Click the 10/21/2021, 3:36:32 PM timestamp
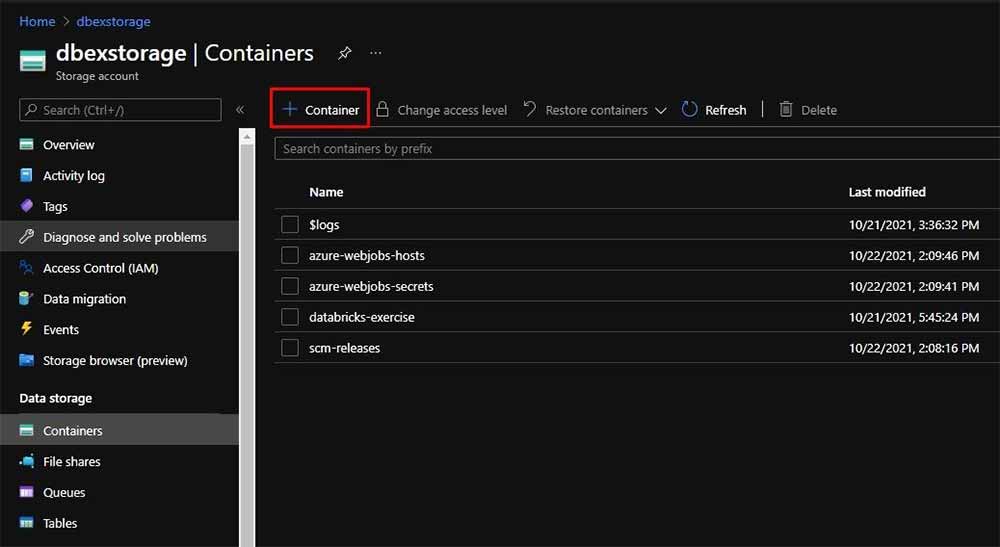This screenshot has height=547, width=1000. click(914, 224)
